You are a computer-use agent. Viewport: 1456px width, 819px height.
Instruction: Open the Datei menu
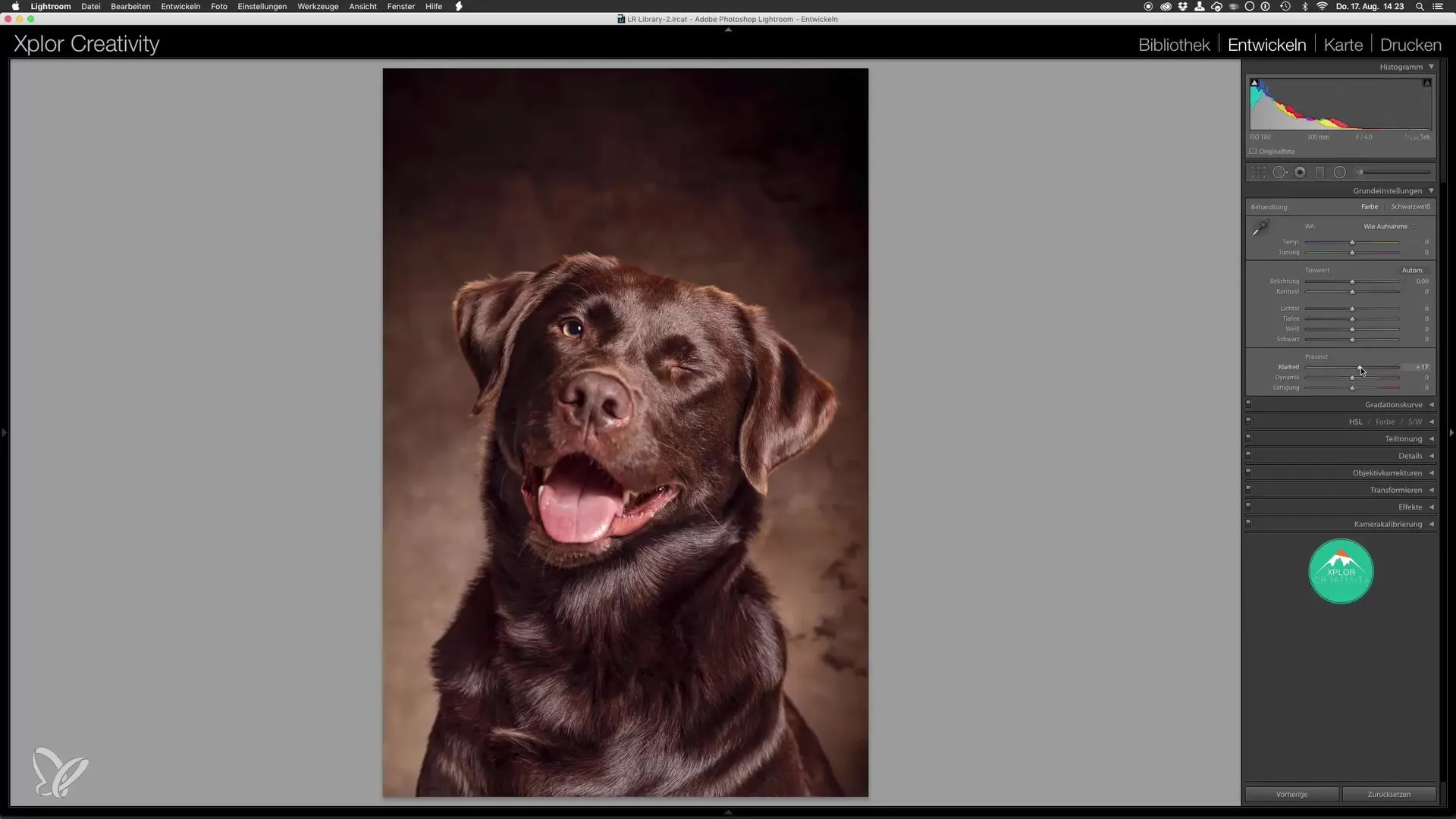tap(91, 6)
